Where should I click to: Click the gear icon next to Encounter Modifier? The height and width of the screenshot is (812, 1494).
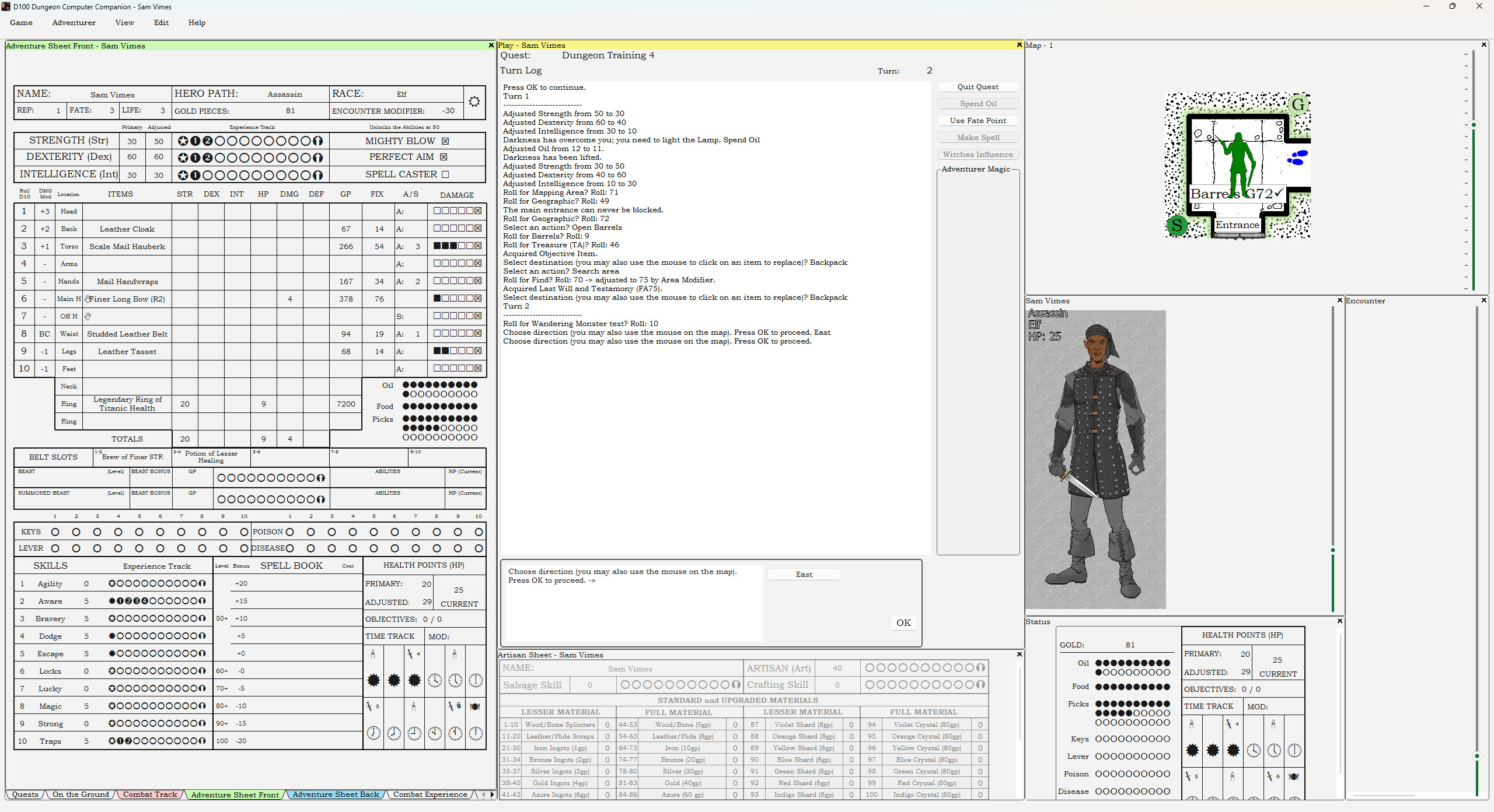pos(474,100)
